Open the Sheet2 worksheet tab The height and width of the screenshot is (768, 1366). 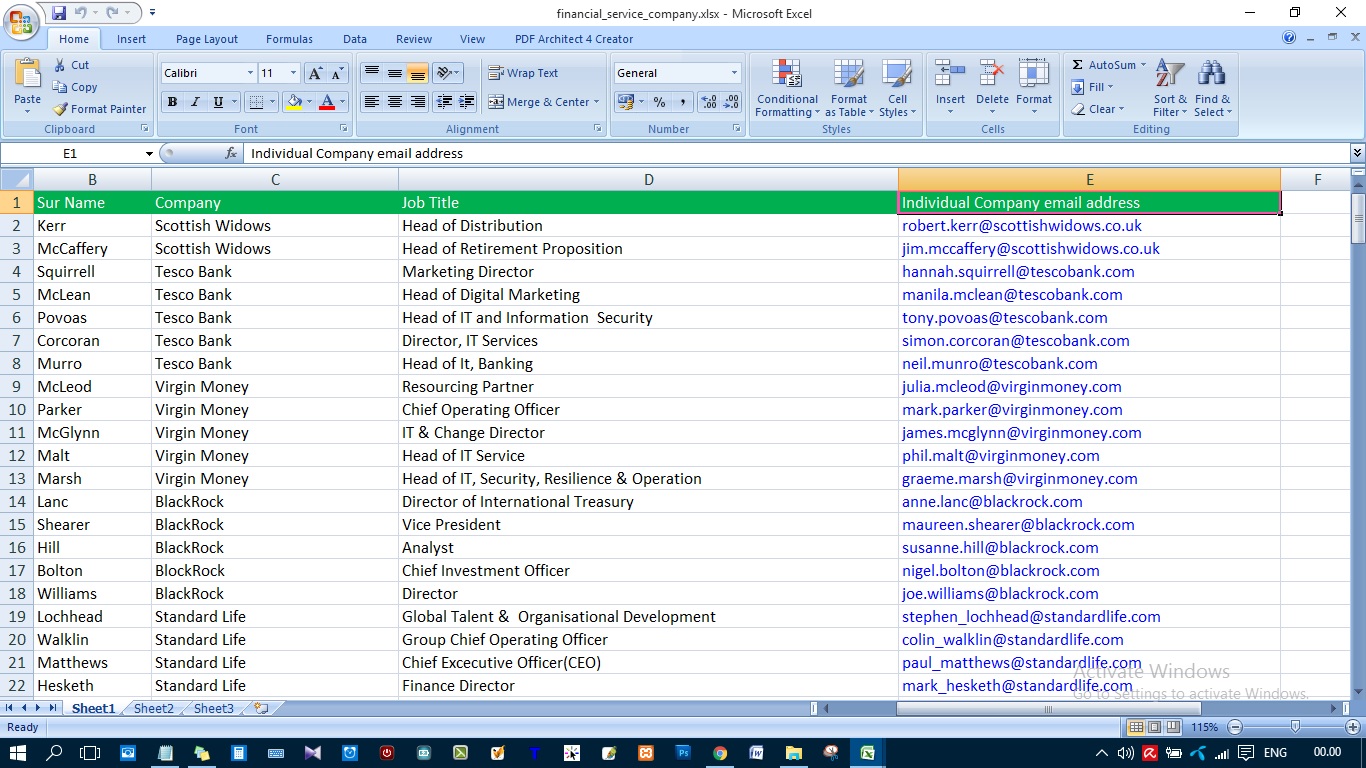[x=154, y=708]
